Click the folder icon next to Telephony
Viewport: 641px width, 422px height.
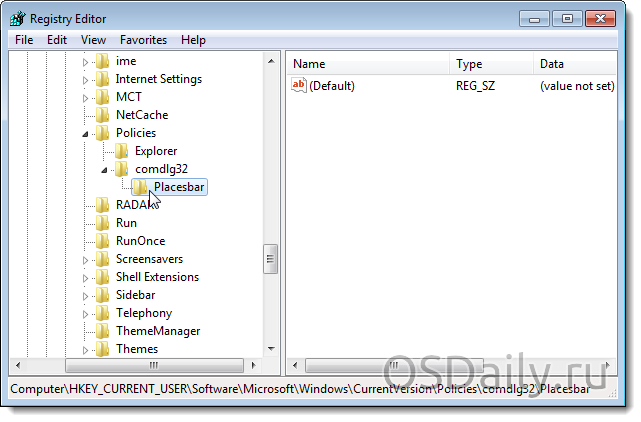tap(102, 313)
